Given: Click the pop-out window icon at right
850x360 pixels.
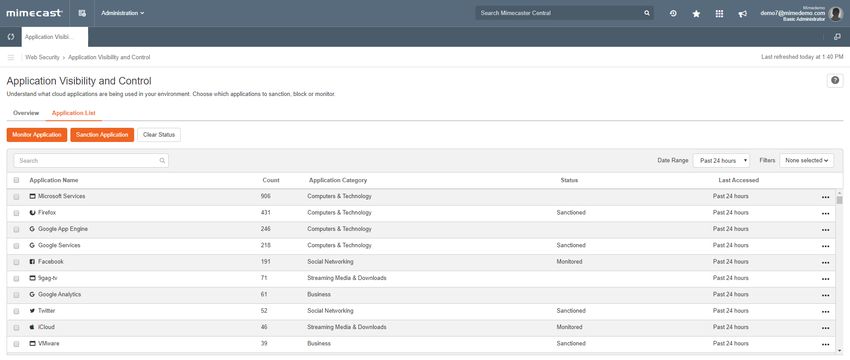Looking at the screenshot, I should pos(838,37).
